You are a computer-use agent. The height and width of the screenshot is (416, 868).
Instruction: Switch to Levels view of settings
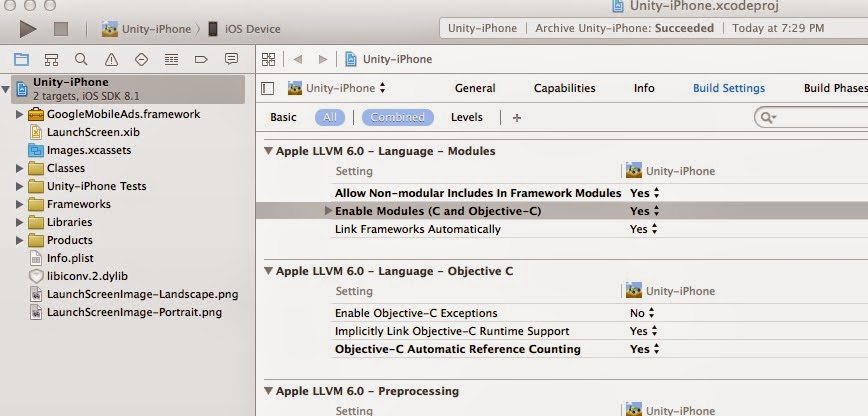pos(467,117)
